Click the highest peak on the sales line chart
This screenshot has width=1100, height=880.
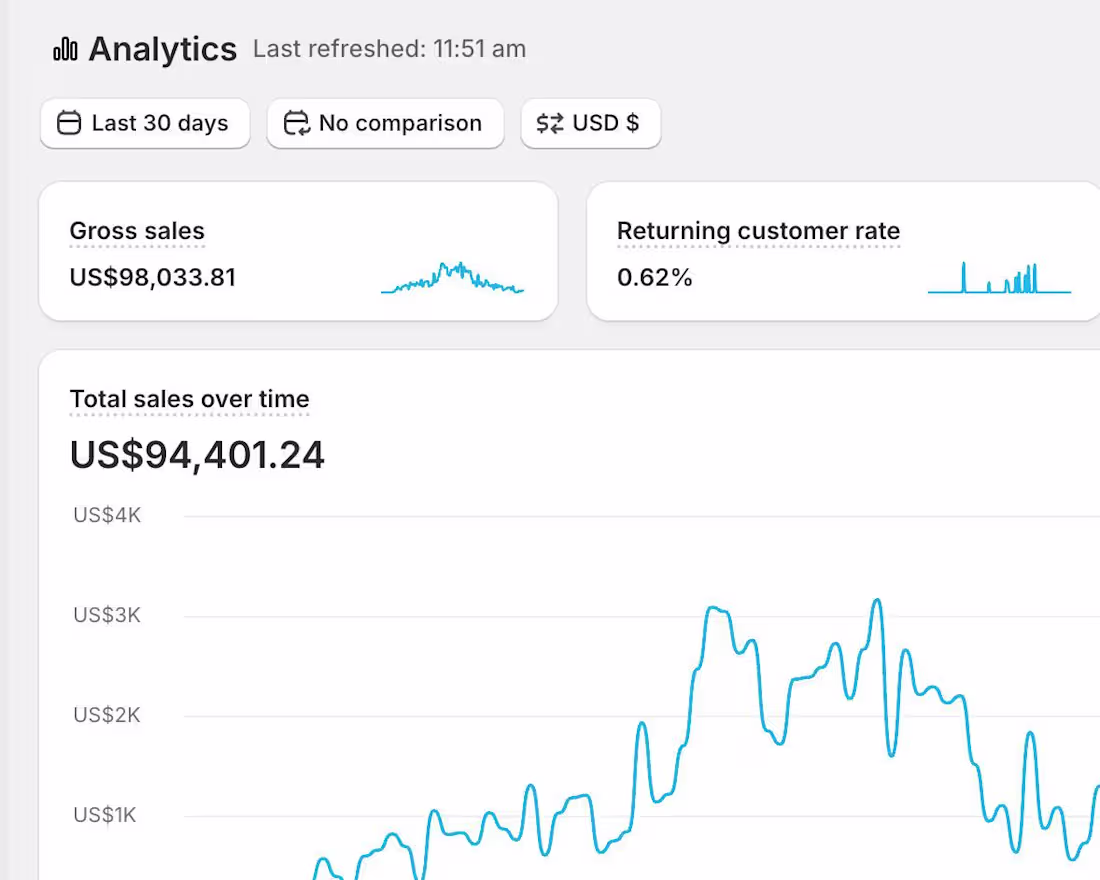coord(876,600)
